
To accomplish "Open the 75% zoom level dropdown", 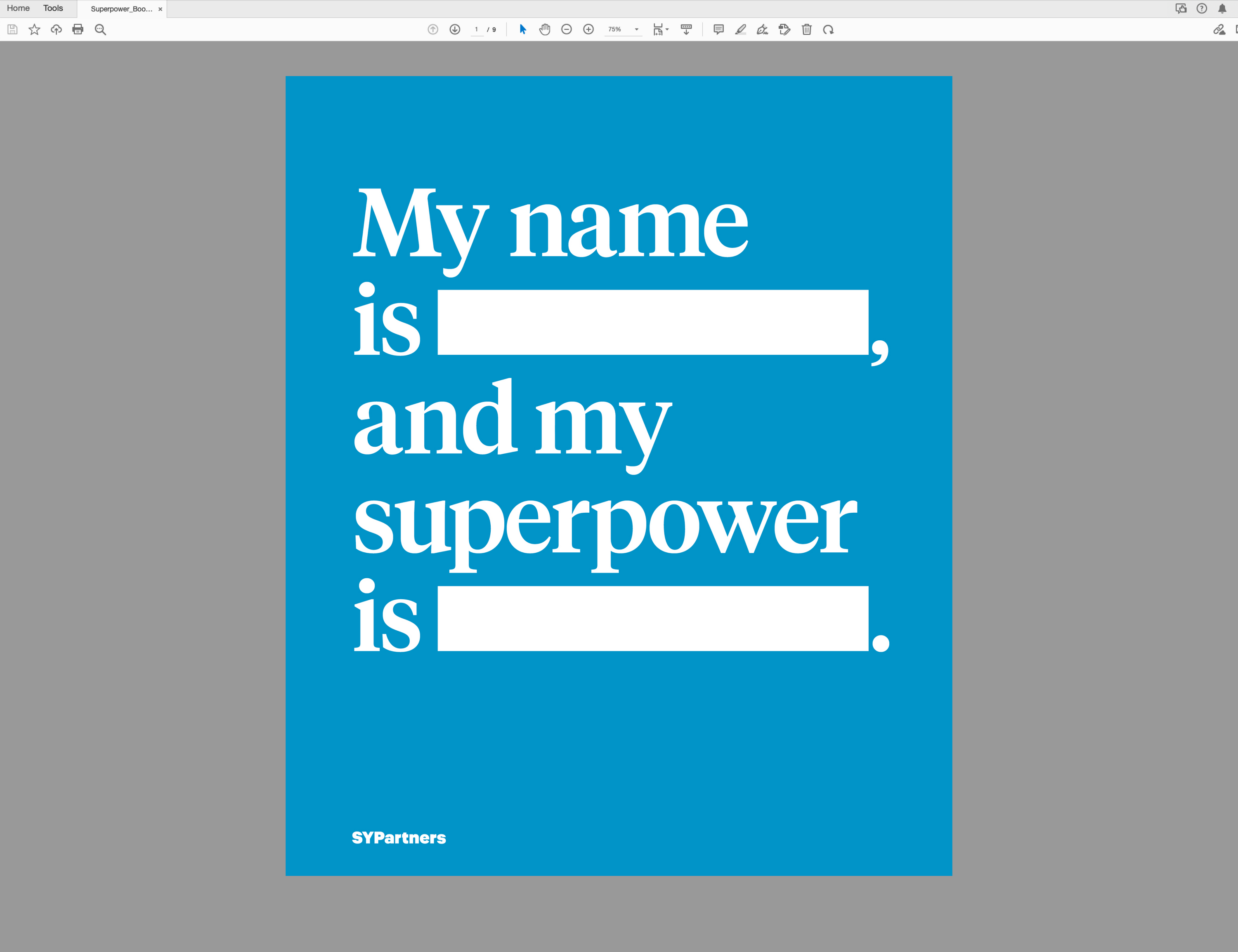I will [637, 29].
